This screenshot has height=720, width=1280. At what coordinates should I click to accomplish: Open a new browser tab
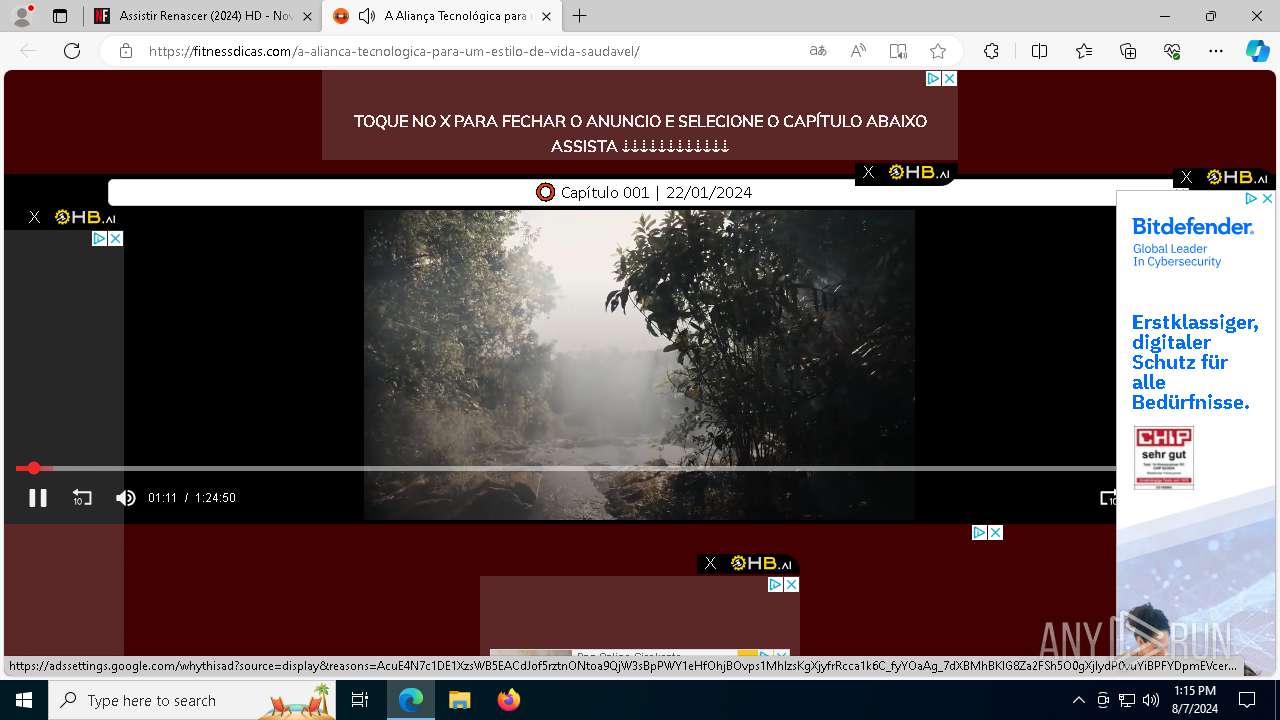580,16
